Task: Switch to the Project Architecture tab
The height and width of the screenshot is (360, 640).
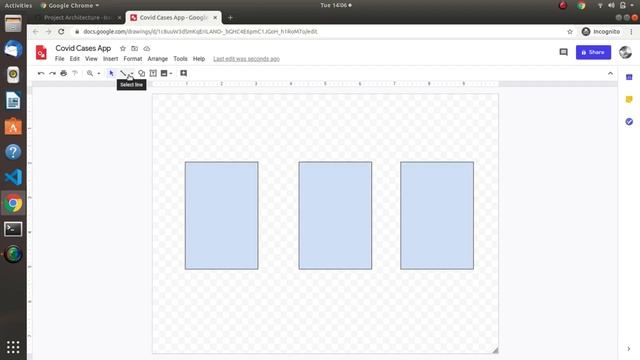Action: pyautogui.click(x=78, y=18)
